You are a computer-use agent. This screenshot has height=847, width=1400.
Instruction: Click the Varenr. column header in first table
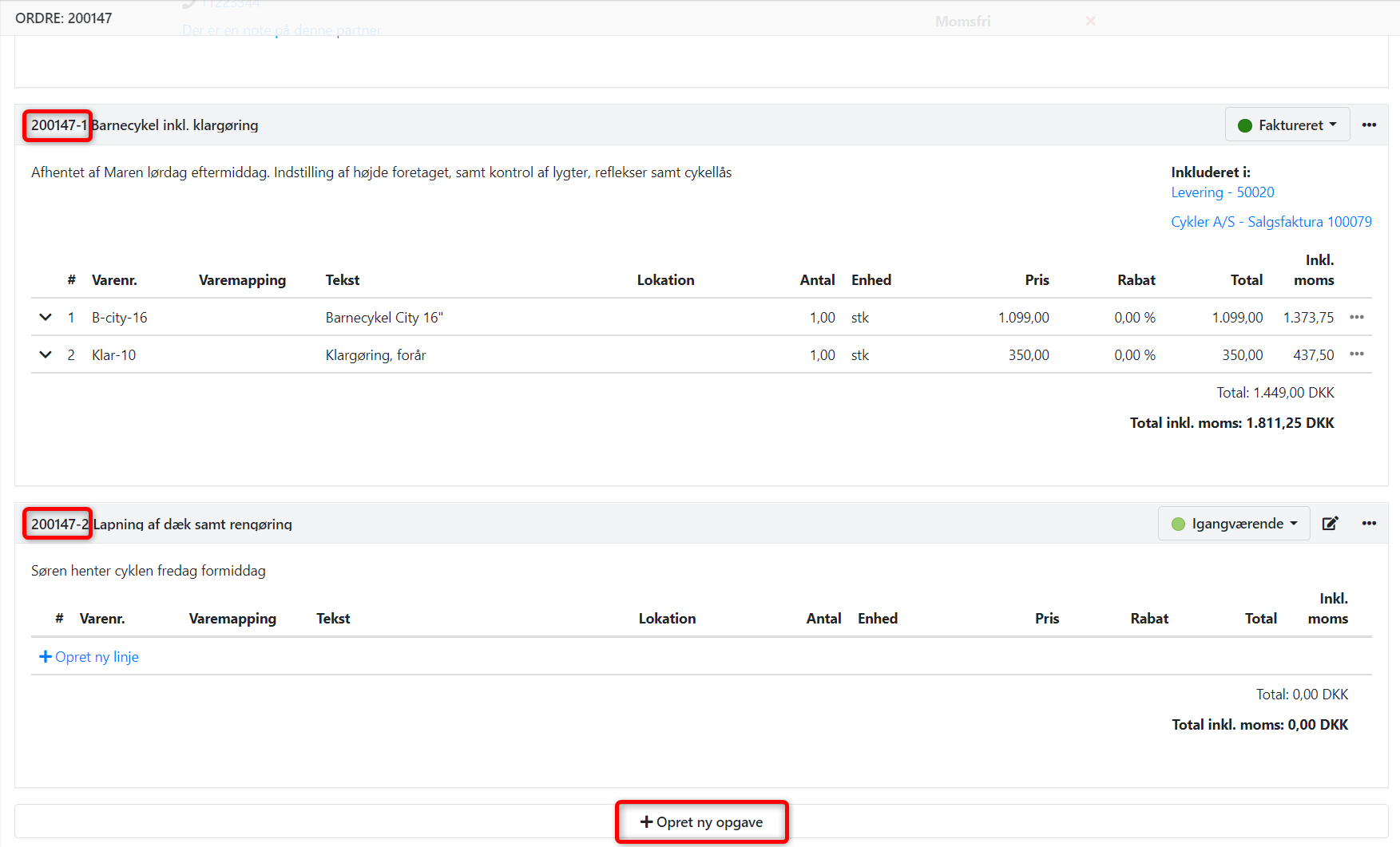[114, 280]
